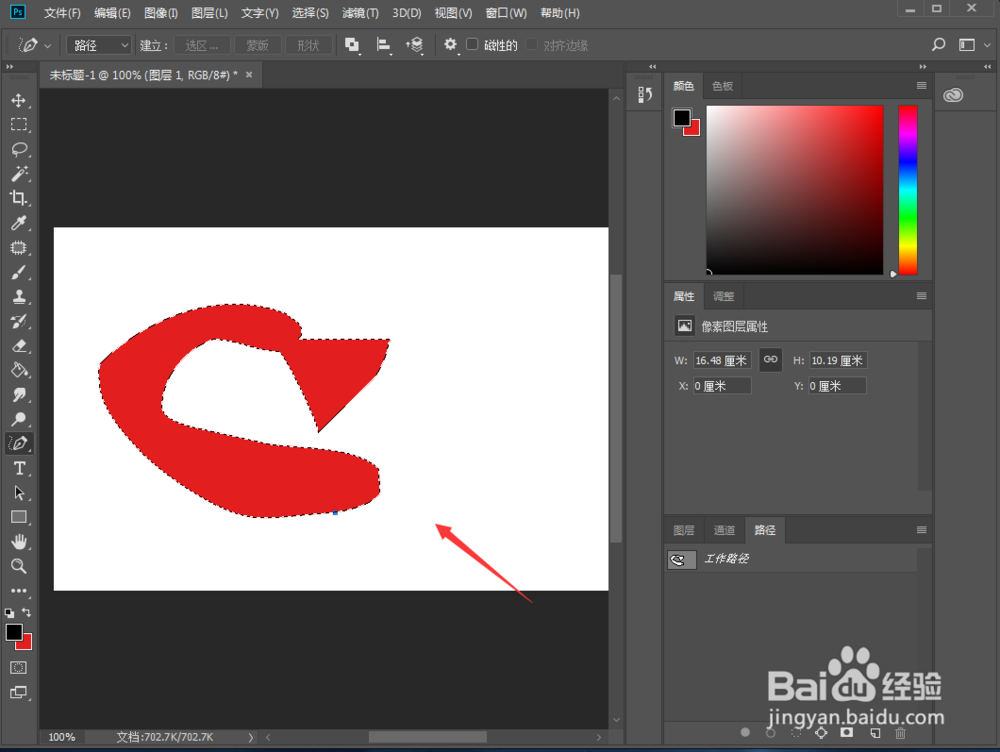
Task: Open the tool mode dropdown set to 路径
Action: point(99,45)
